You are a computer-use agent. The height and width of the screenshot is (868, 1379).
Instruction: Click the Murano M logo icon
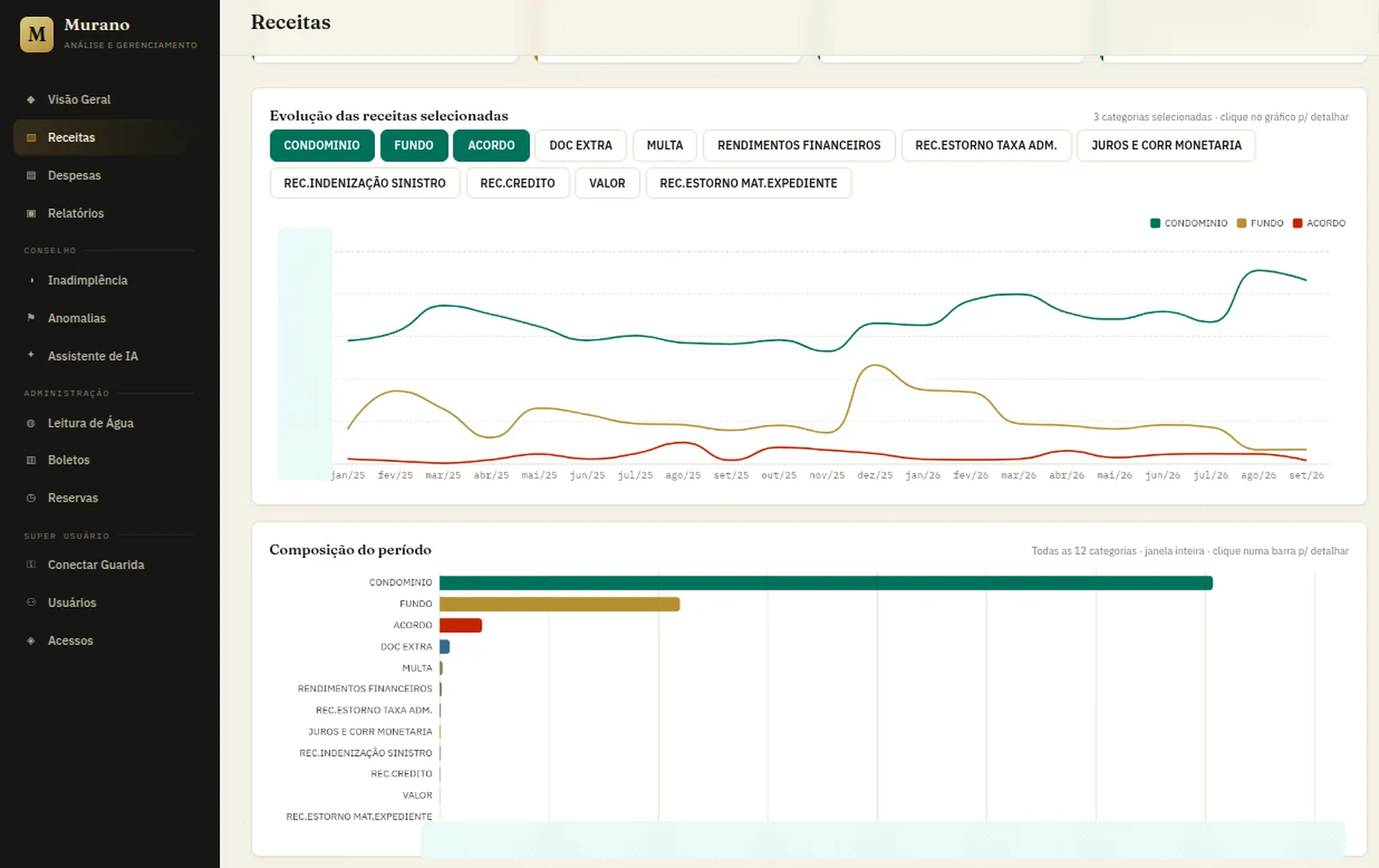(x=37, y=34)
